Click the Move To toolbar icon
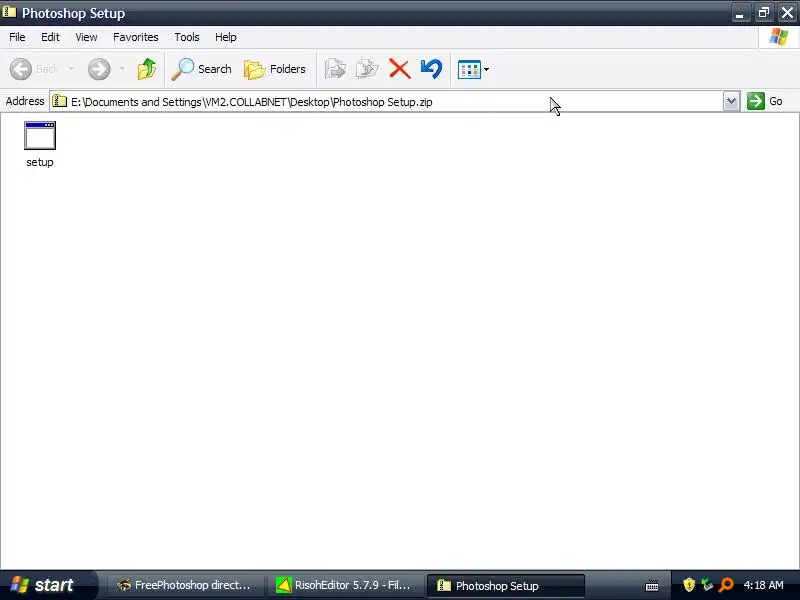This screenshot has width=800, height=600. coord(335,69)
